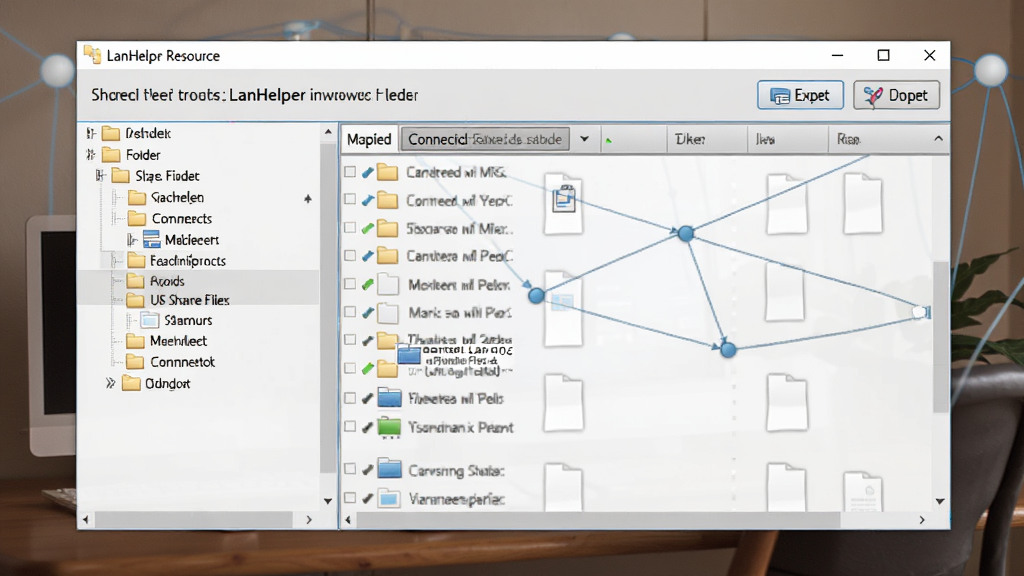Click the Acoids folder icon

tap(135, 281)
